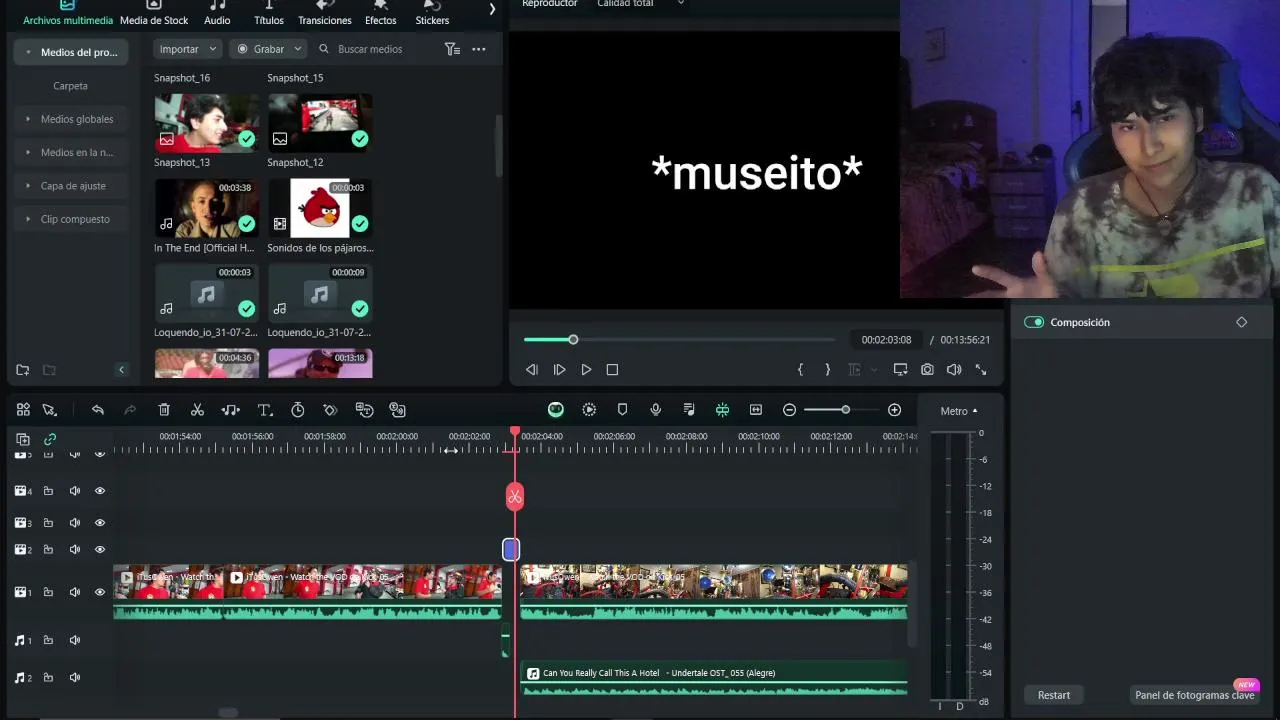This screenshot has height=720, width=1280.
Task: Adjust the preview volume icon
Action: click(954, 370)
